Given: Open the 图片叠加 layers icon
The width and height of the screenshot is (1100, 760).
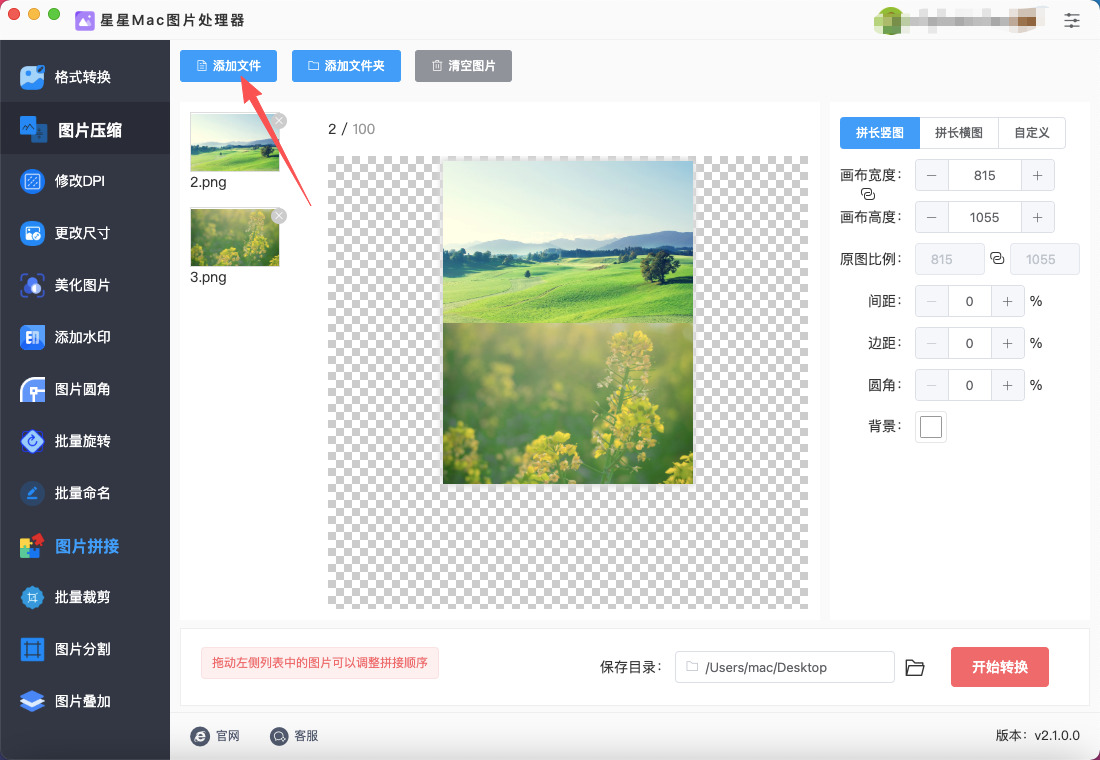Looking at the screenshot, I should pyautogui.click(x=32, y=701).
